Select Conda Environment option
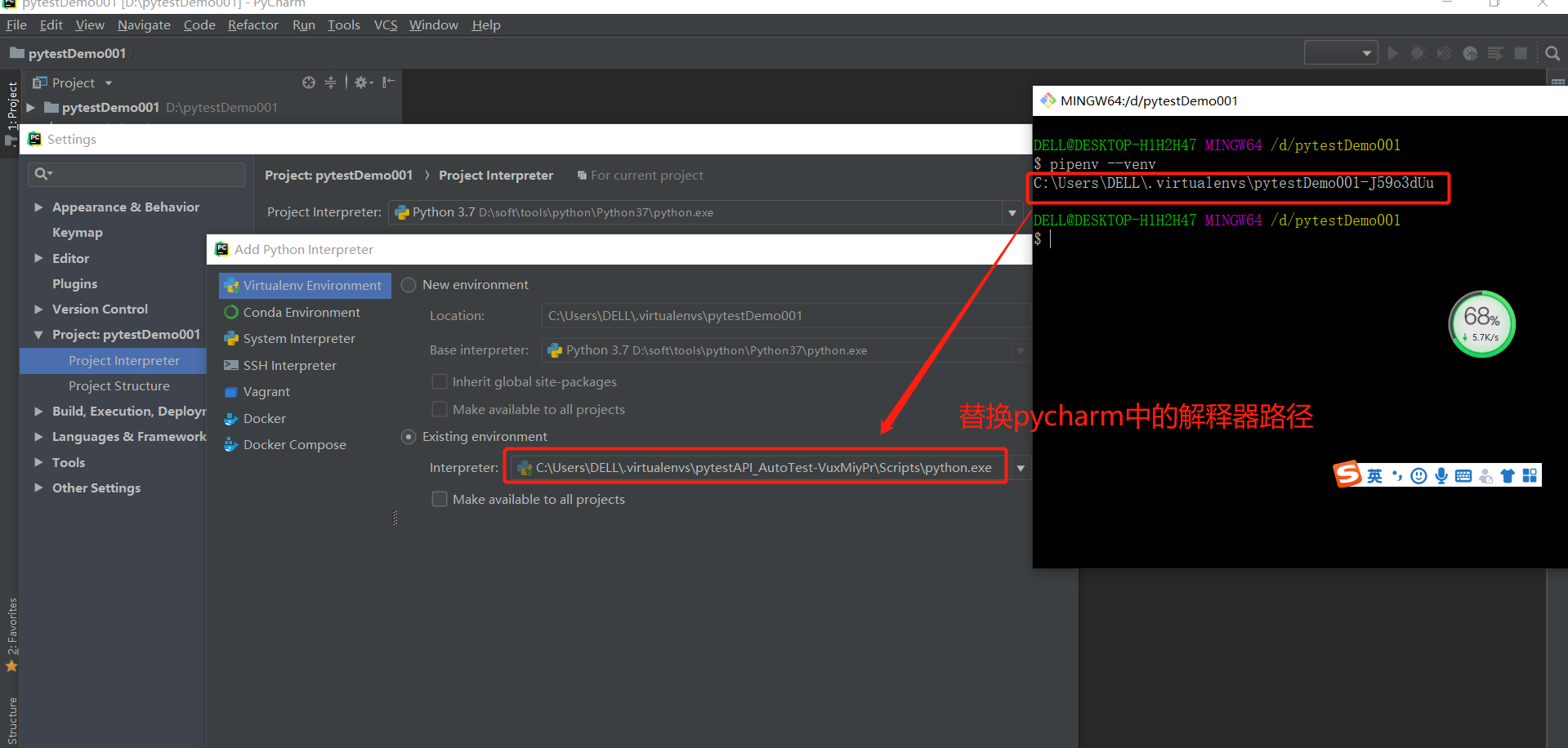1568x748 pixels. 302,312
